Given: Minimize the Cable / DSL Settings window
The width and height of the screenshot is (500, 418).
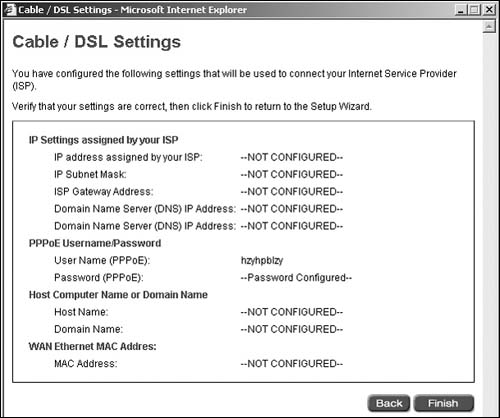Looking at the screenshot, I should 461,10.
